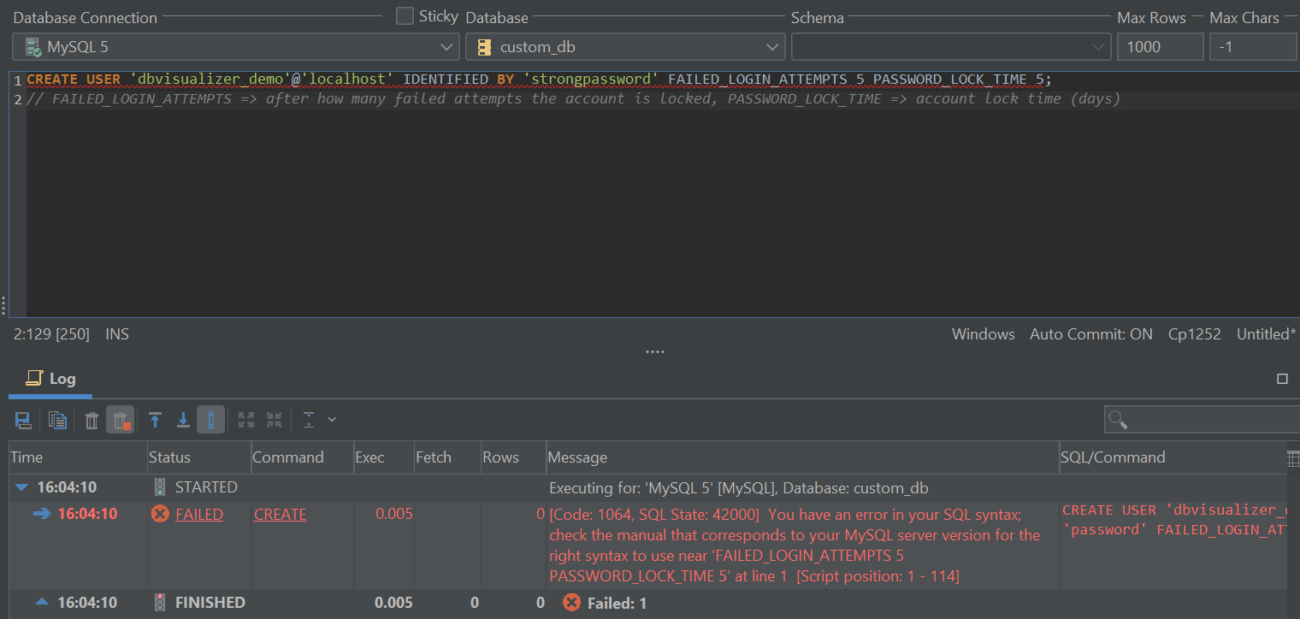Copy log entries with the copy icon
Image resolution: width=1300 pixels, height=619 pixels.
[57, 420]
